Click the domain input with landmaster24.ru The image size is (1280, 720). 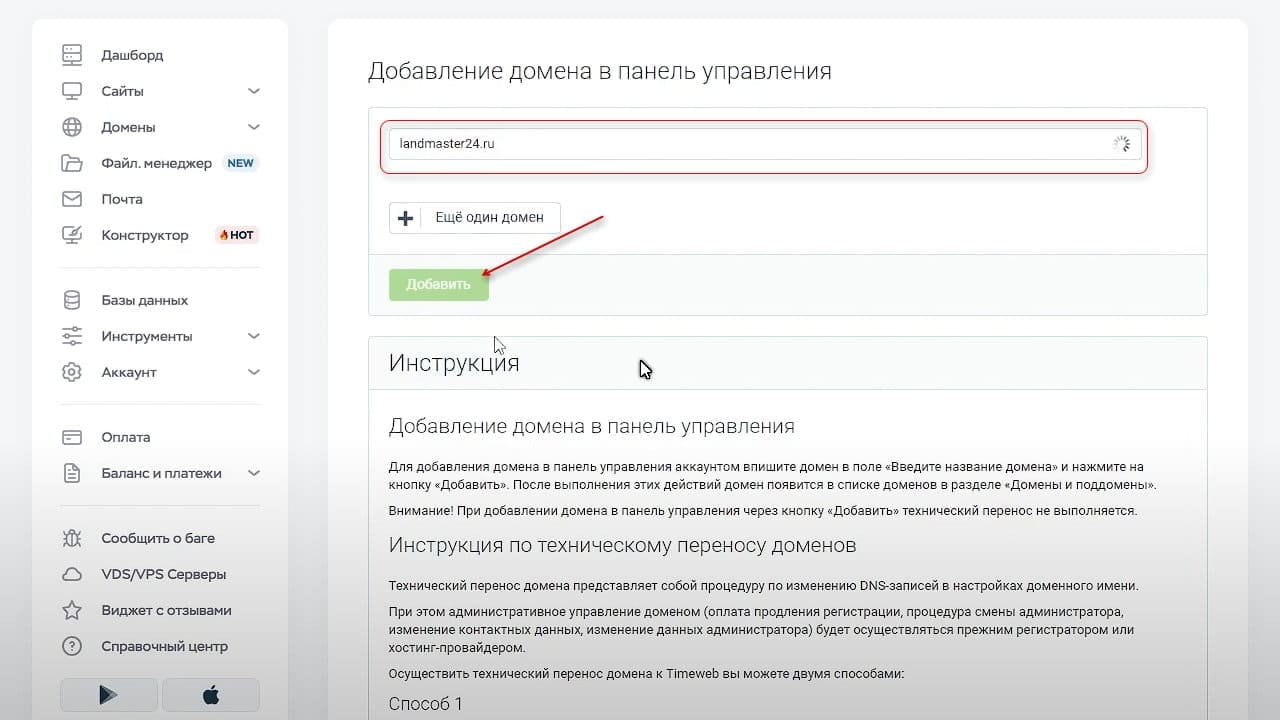click(765, 144)
